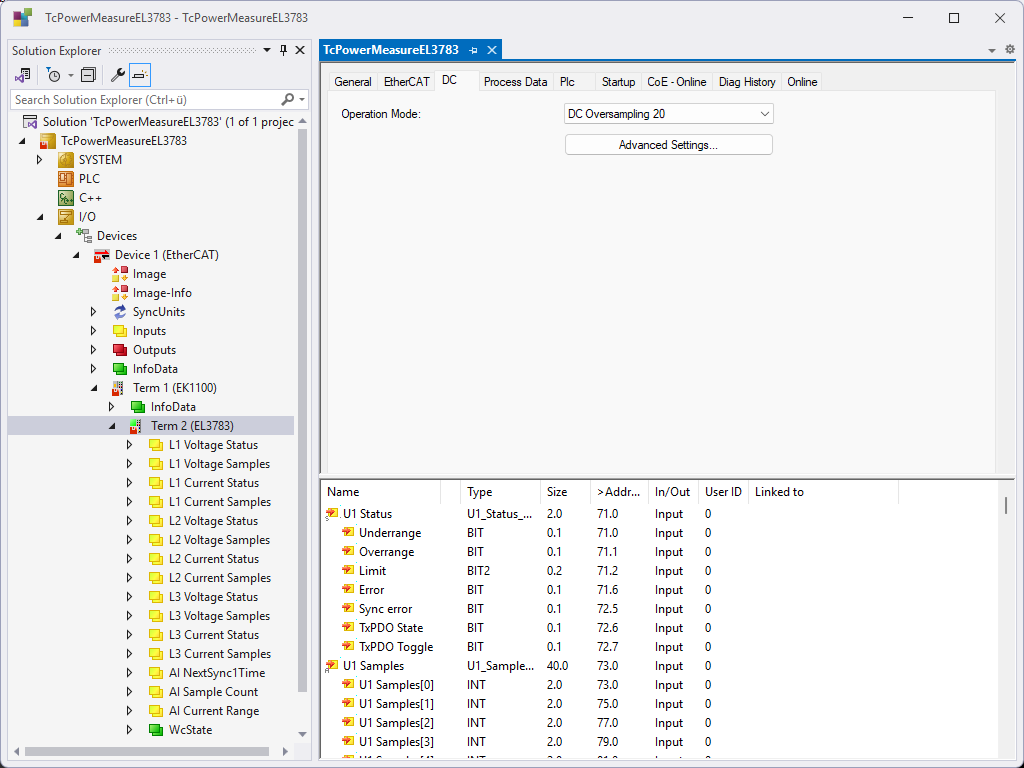Click the red Outputs icon

tap(120, 350)
